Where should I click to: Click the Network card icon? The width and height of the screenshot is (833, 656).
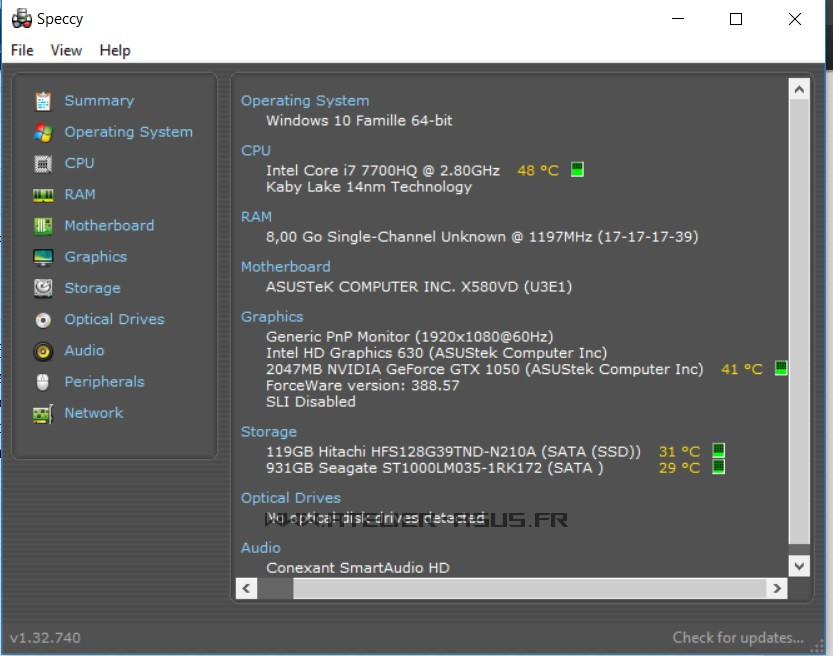pyautogui.click(x=43, y=414)
